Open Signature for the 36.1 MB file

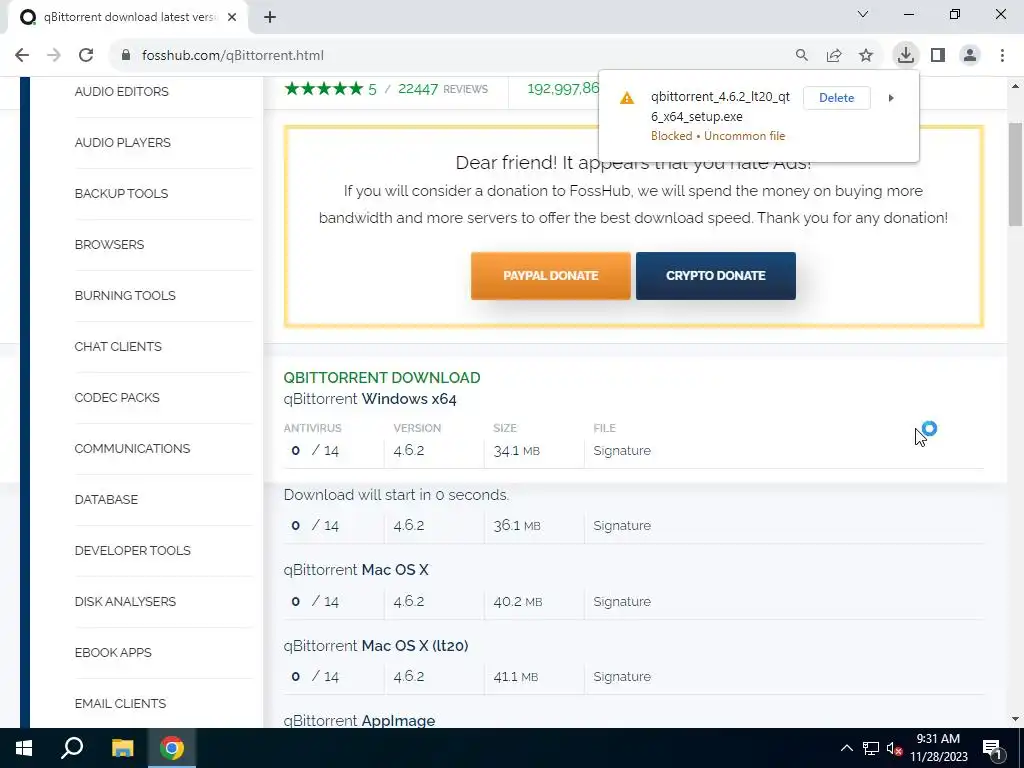622,526
